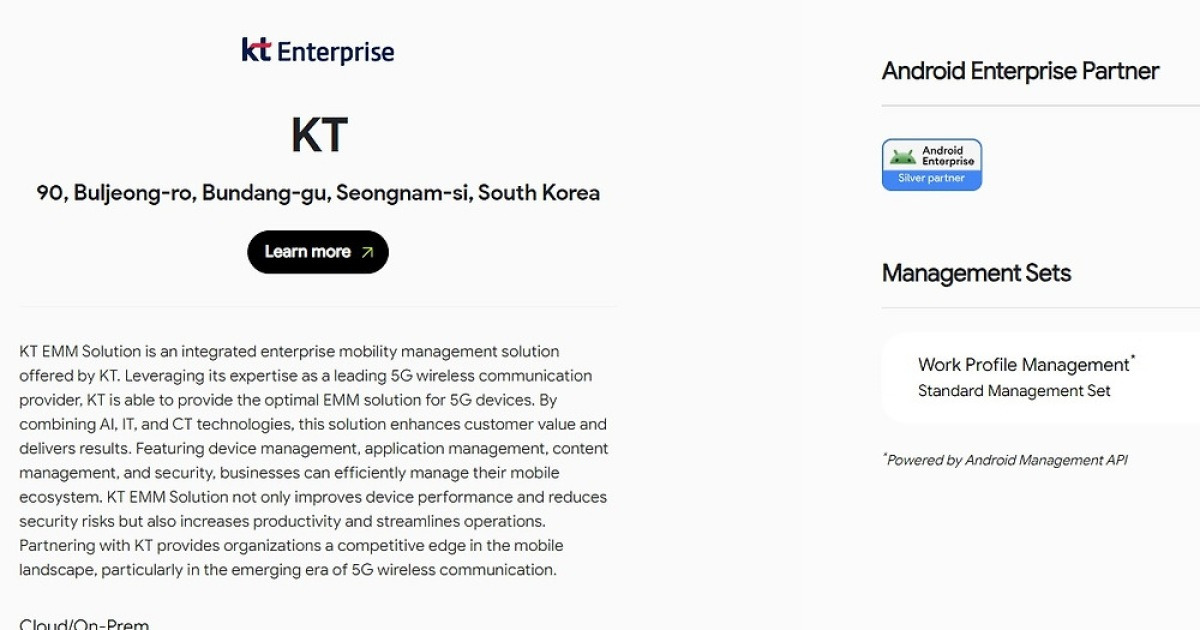Click the Silver partner ribbon on the badge
1200x630 pixels.
932,175
